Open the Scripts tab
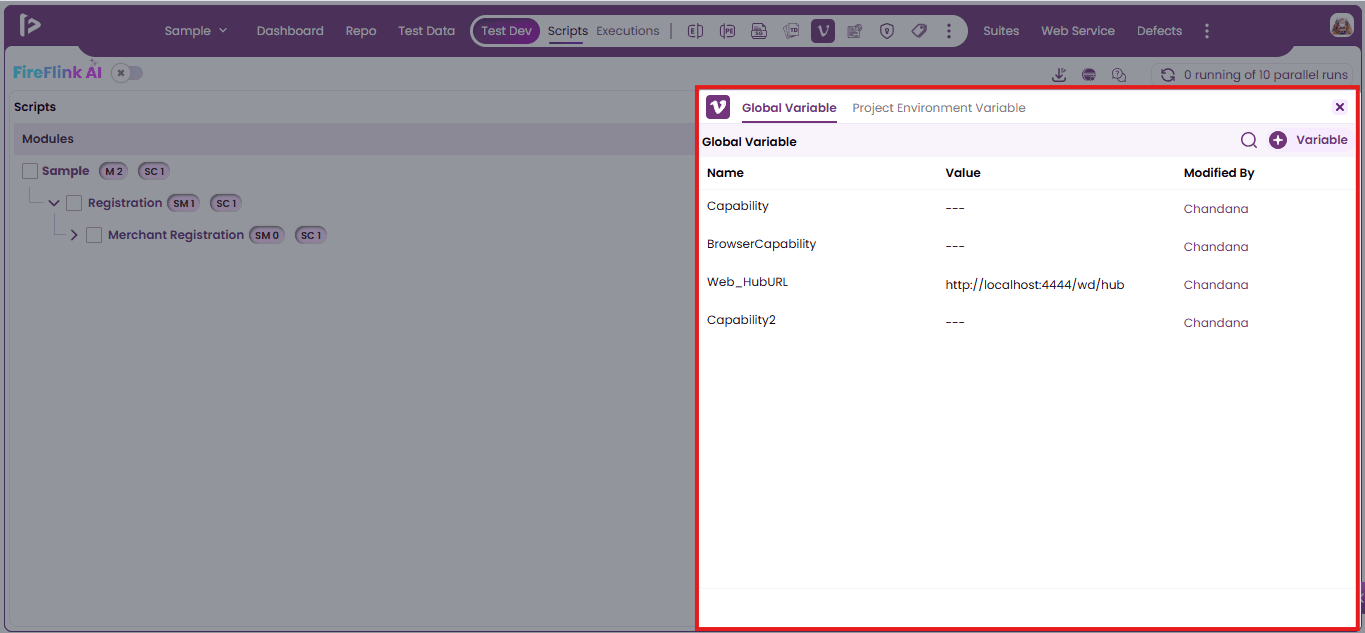 pos(568,31)
